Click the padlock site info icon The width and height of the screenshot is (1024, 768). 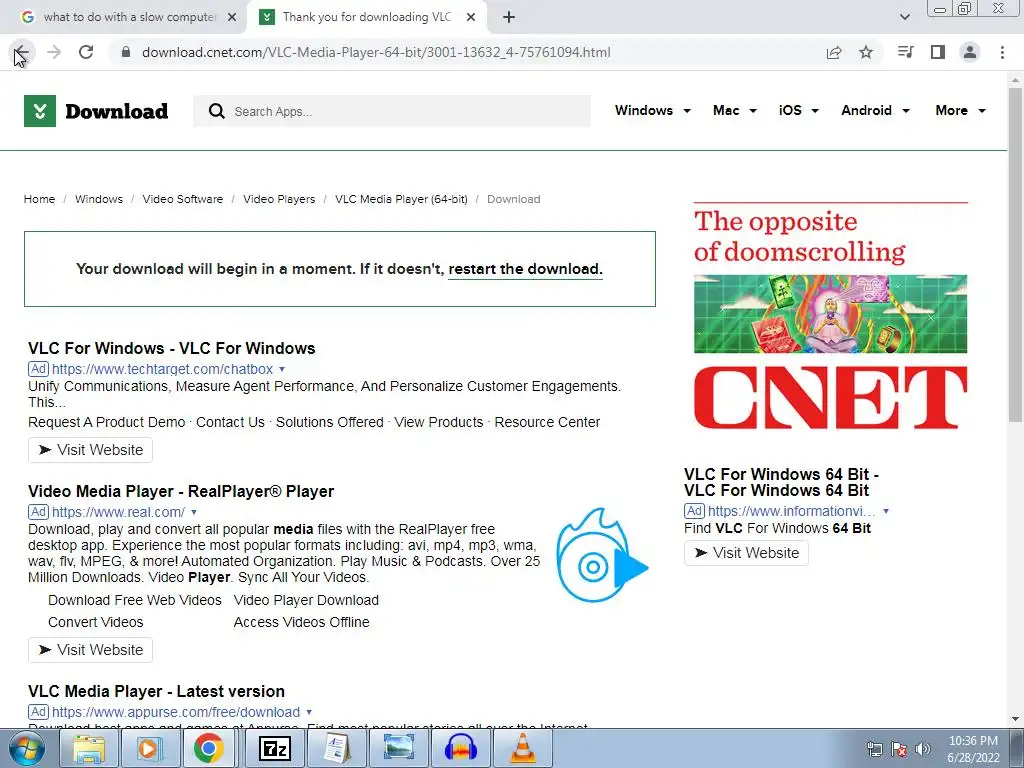point(126,52)
